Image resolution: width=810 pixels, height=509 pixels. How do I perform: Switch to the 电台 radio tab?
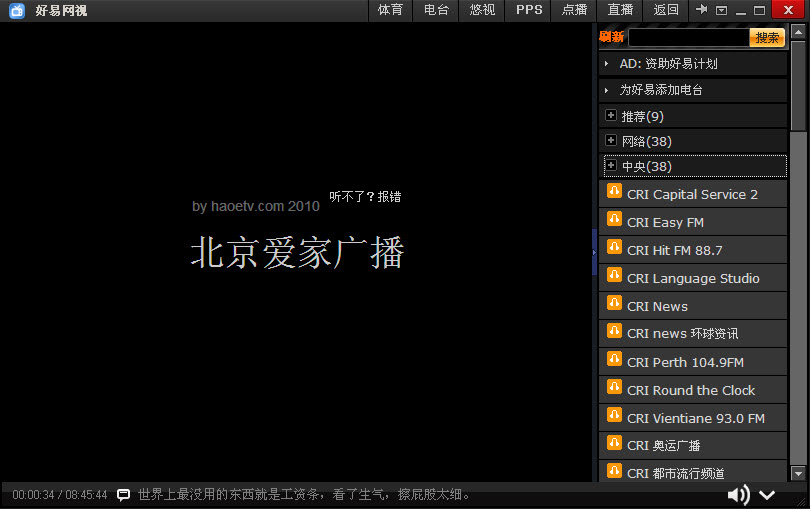pyautogui.click(x=436, y=10)
